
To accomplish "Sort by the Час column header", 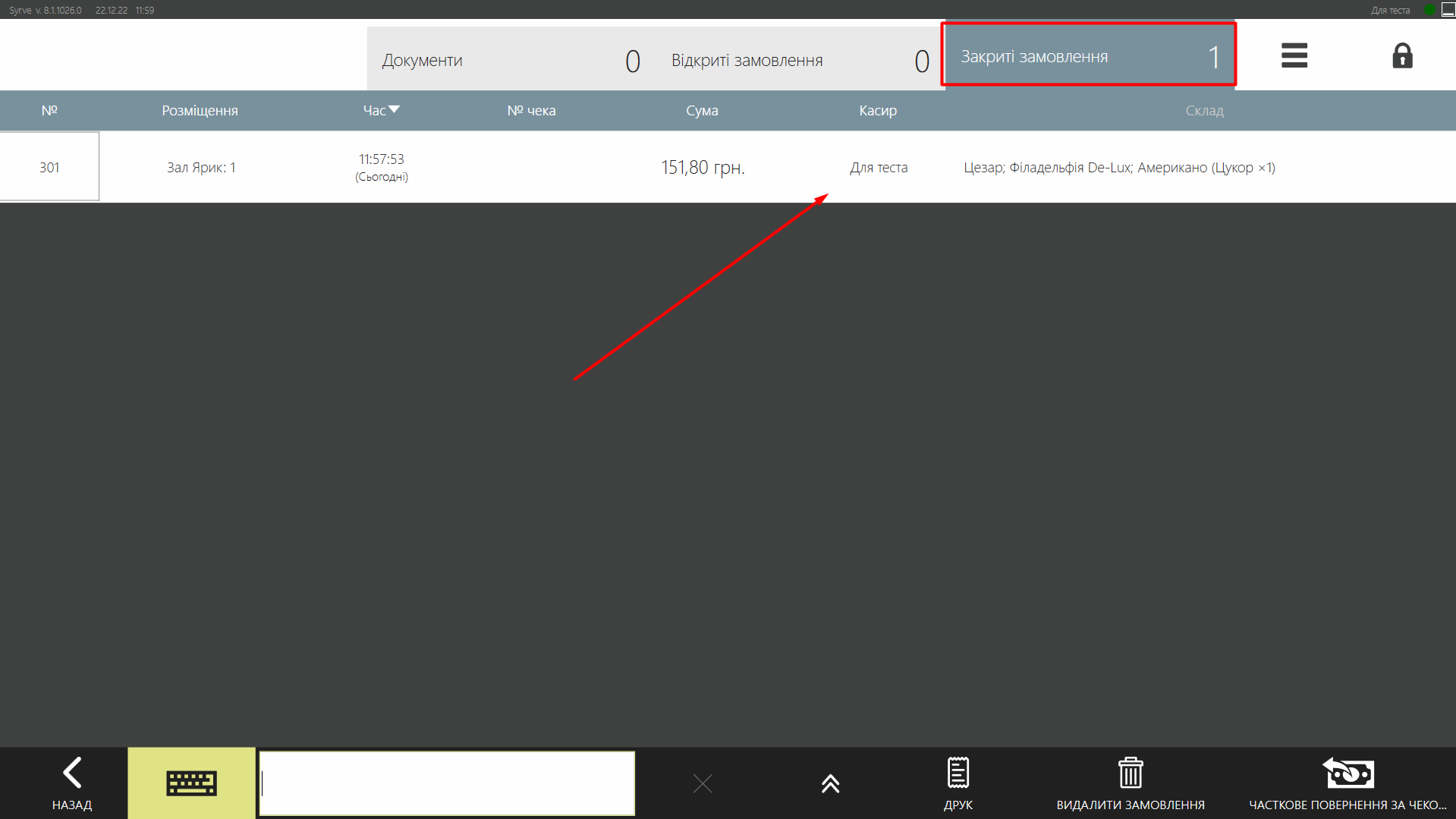I will [381, 110].
